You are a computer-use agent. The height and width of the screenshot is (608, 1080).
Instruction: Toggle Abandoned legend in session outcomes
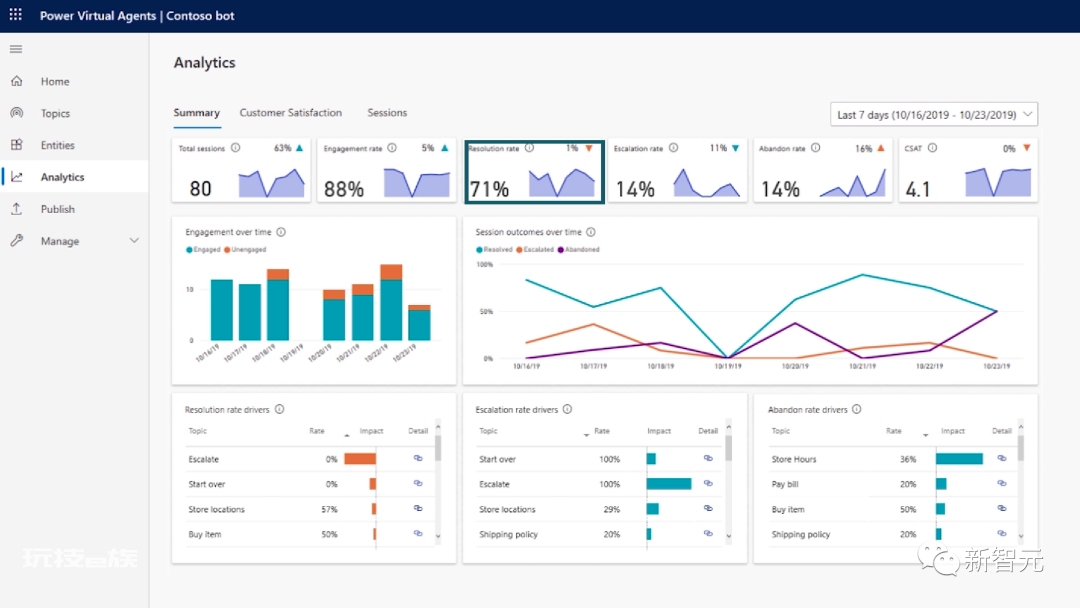(x=579, y=249)
